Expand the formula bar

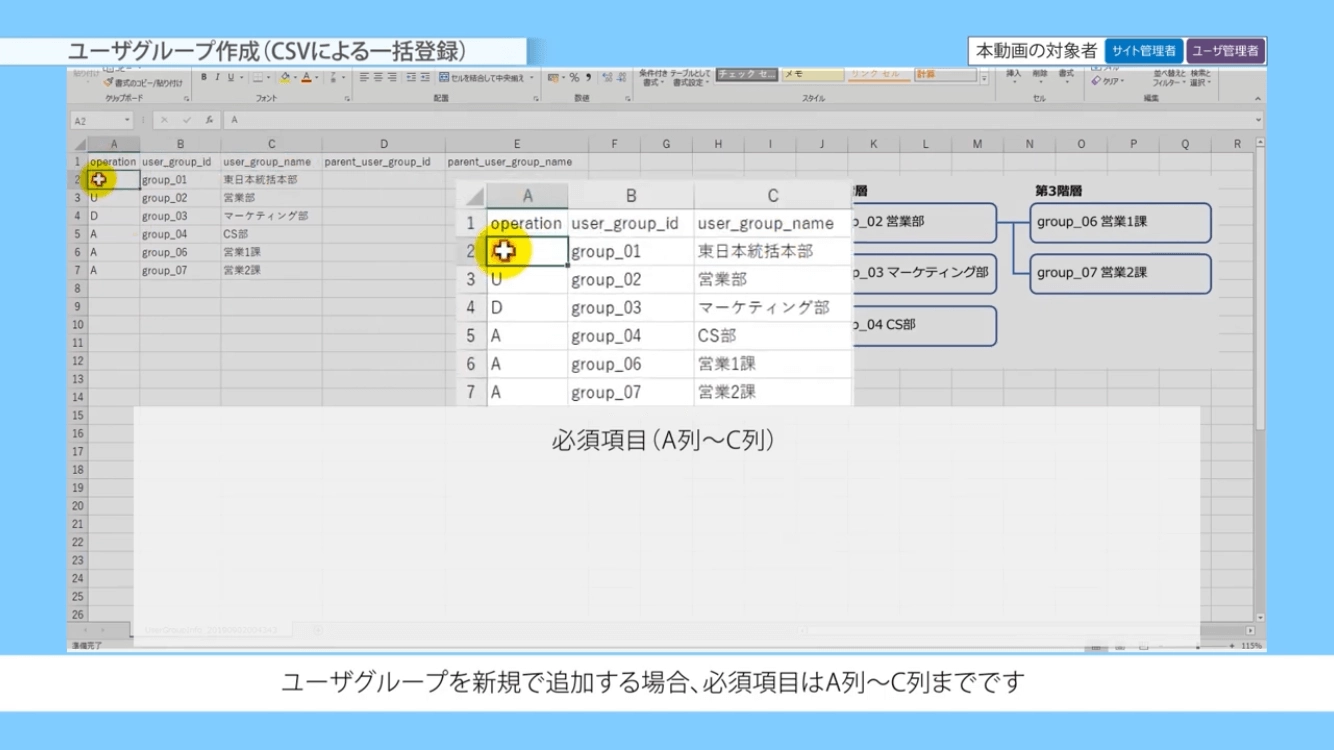point(1259,120)
